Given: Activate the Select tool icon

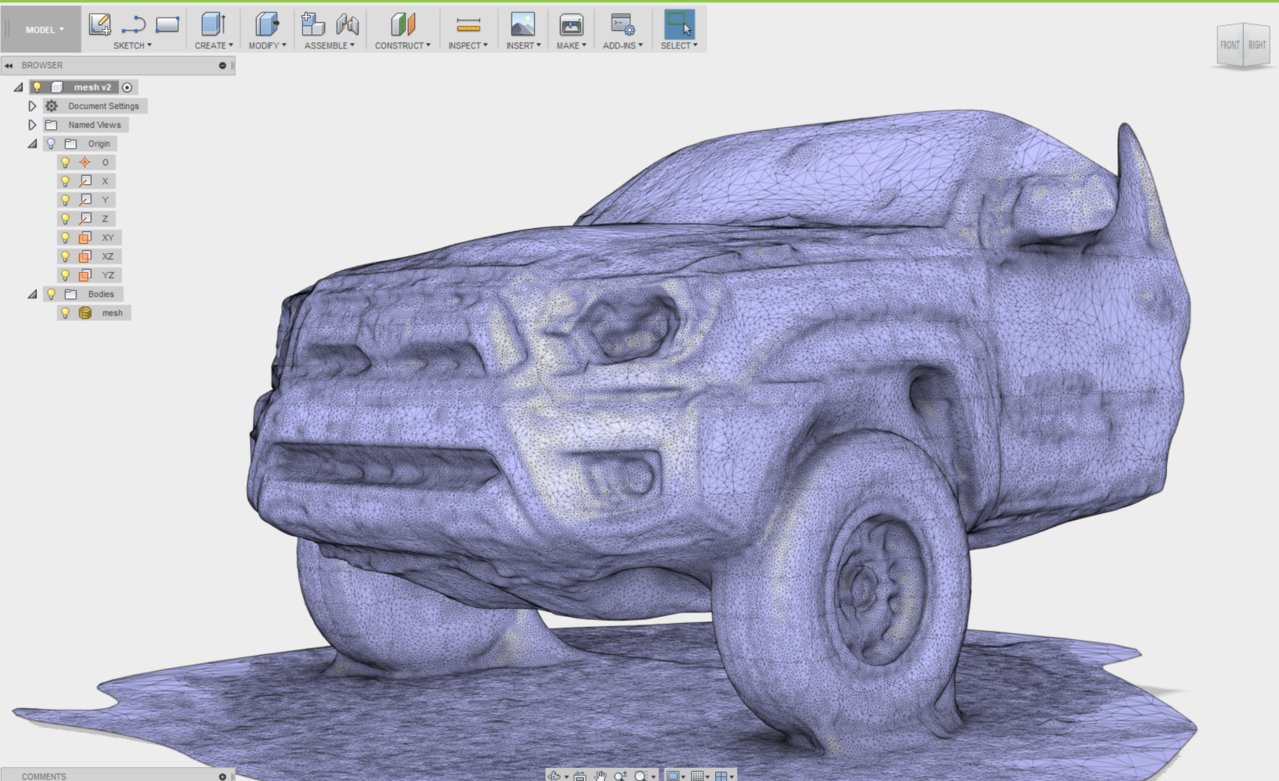Looking at the screenshot, I should (x=680, y=24).
